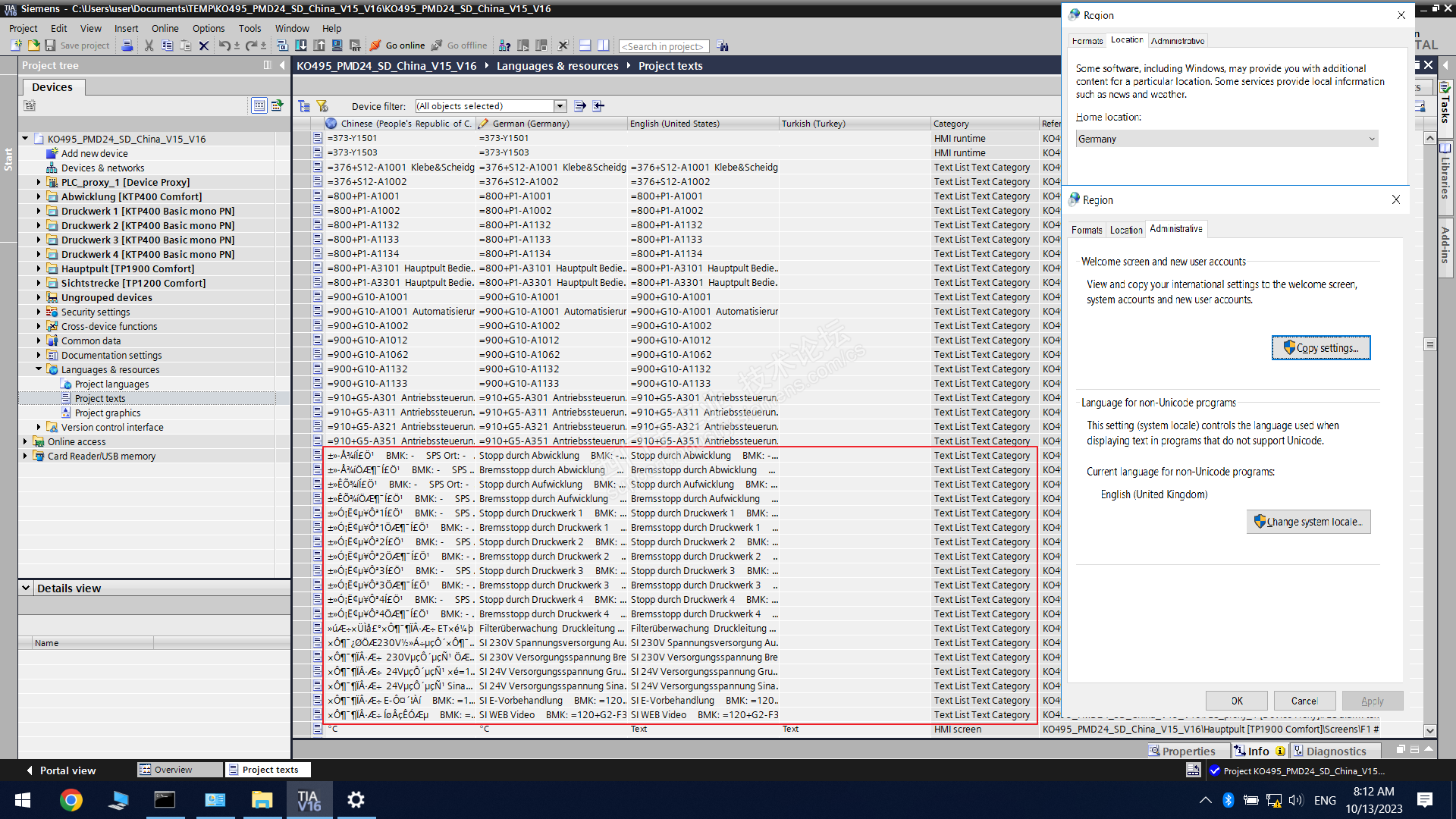
Task: Open the Tia V16 taskbar icon
Action: [x=309, y=800]
